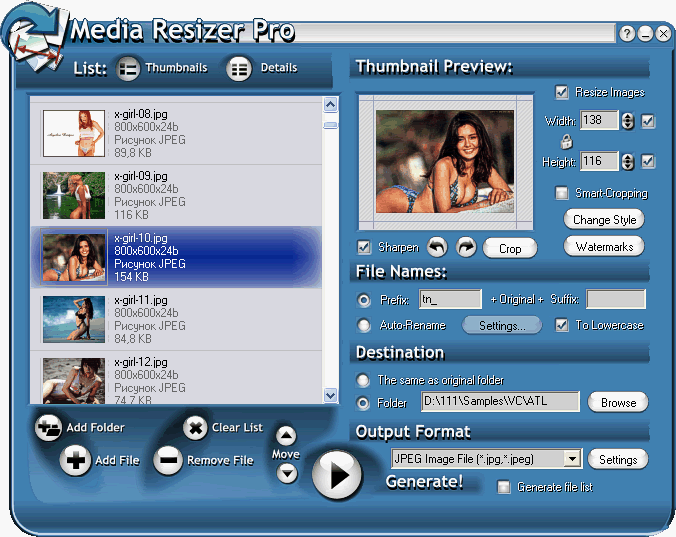Select the Auto-Rename radio button
Screen dimensions: 676x537
click(x=364, y=325)
